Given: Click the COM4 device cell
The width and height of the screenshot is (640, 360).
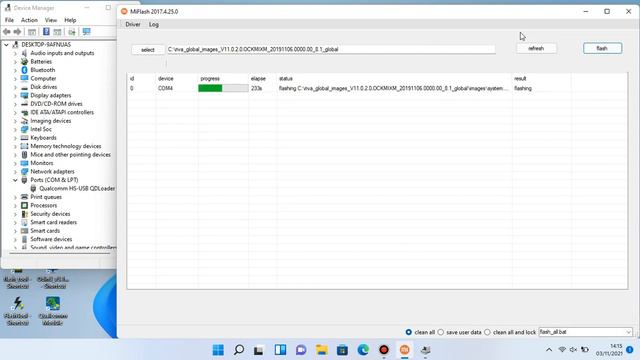Looking at the screenshot, I should click(x=165, y=88).
